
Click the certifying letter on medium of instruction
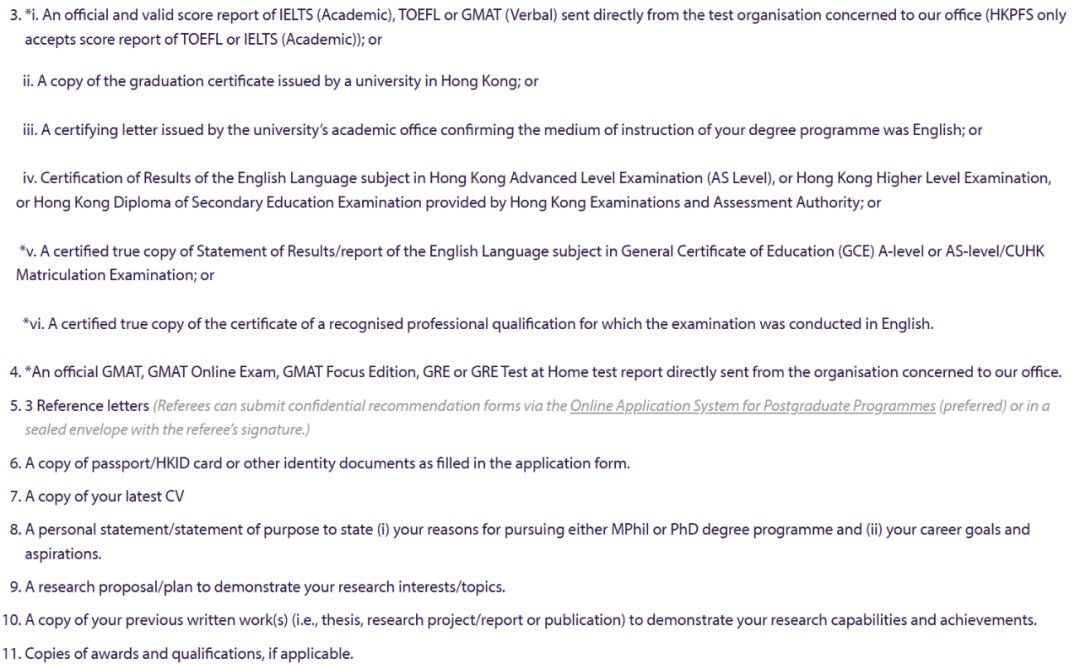tap(502, 130)
